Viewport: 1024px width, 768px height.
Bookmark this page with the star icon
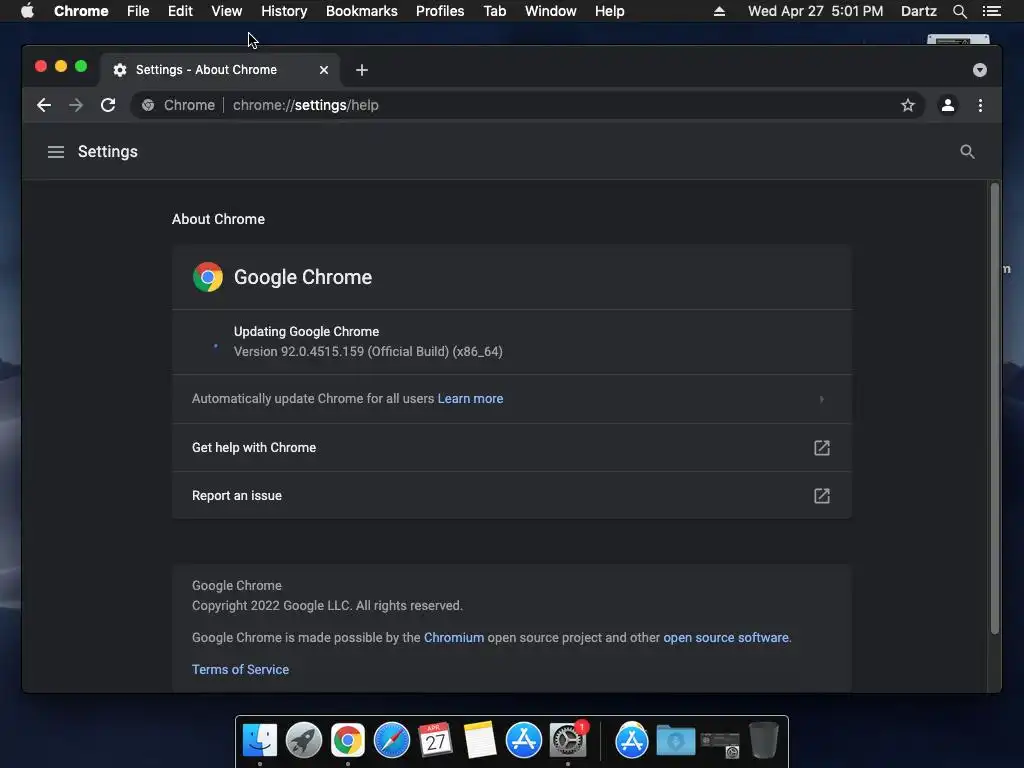coord(908,105)
